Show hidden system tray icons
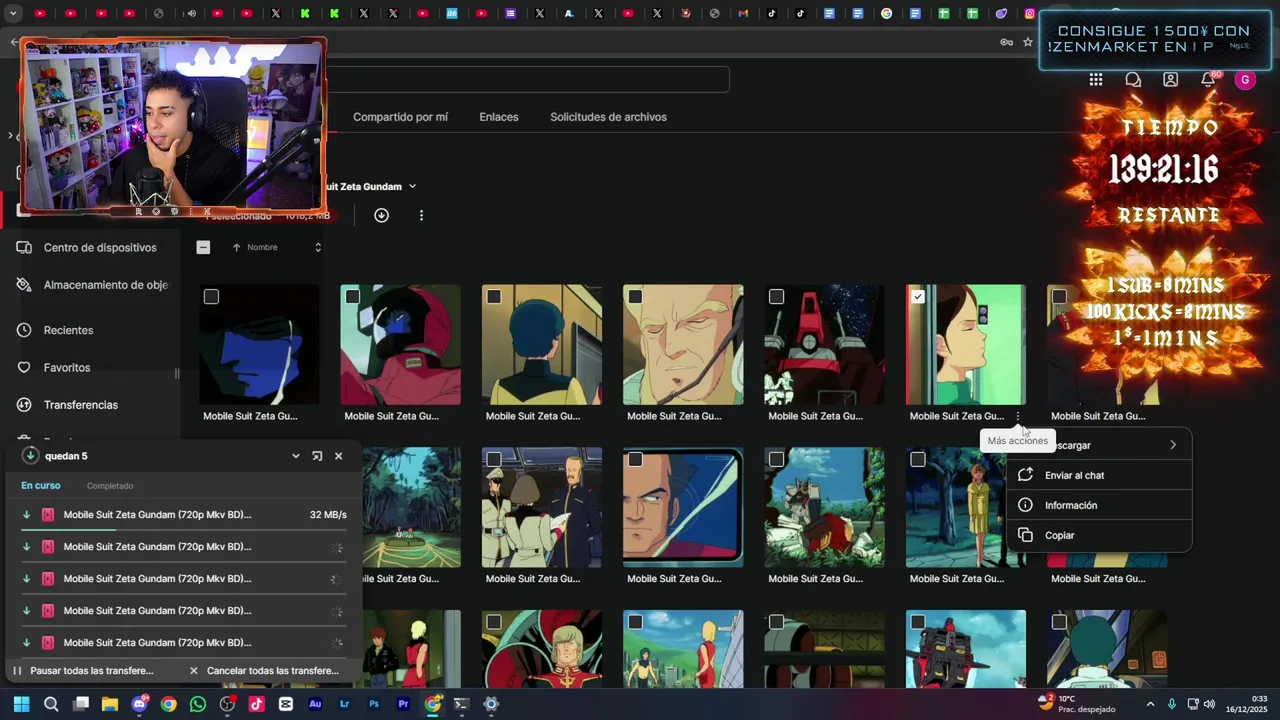 coord(1150,704)
